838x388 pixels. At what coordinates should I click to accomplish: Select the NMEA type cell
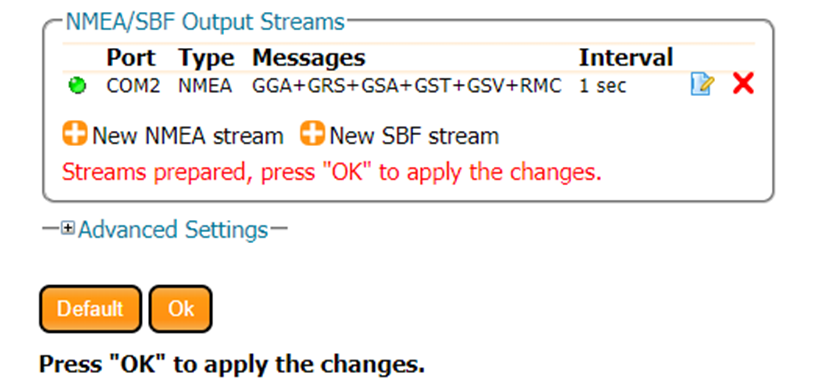tap(205, 86)
